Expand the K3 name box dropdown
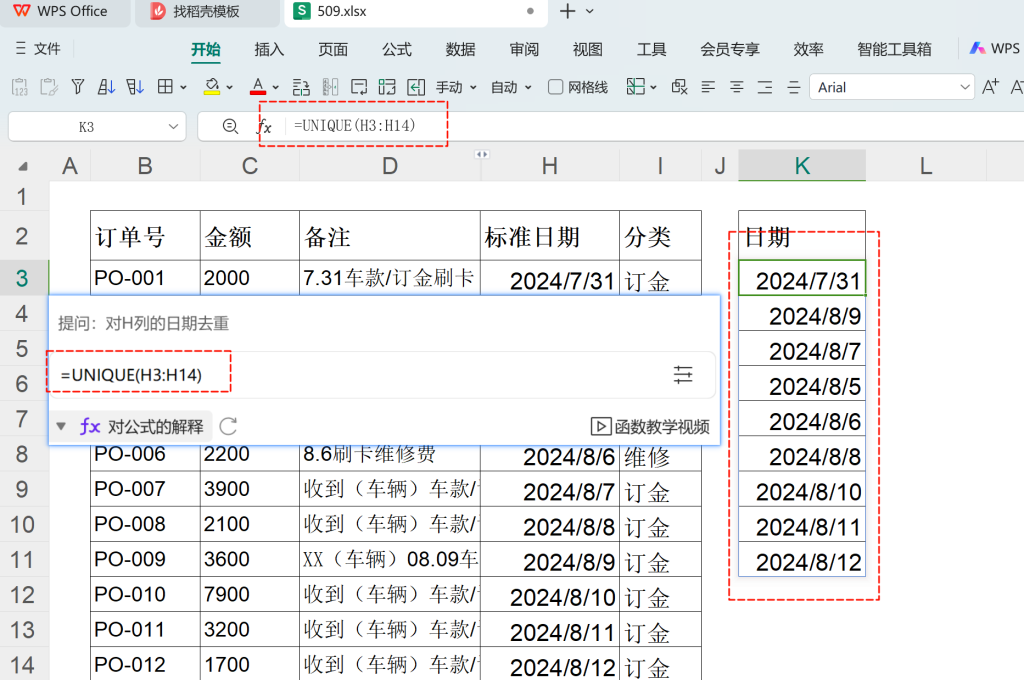The height and width of the screenshot is (680, 1024). pos(173,127)
